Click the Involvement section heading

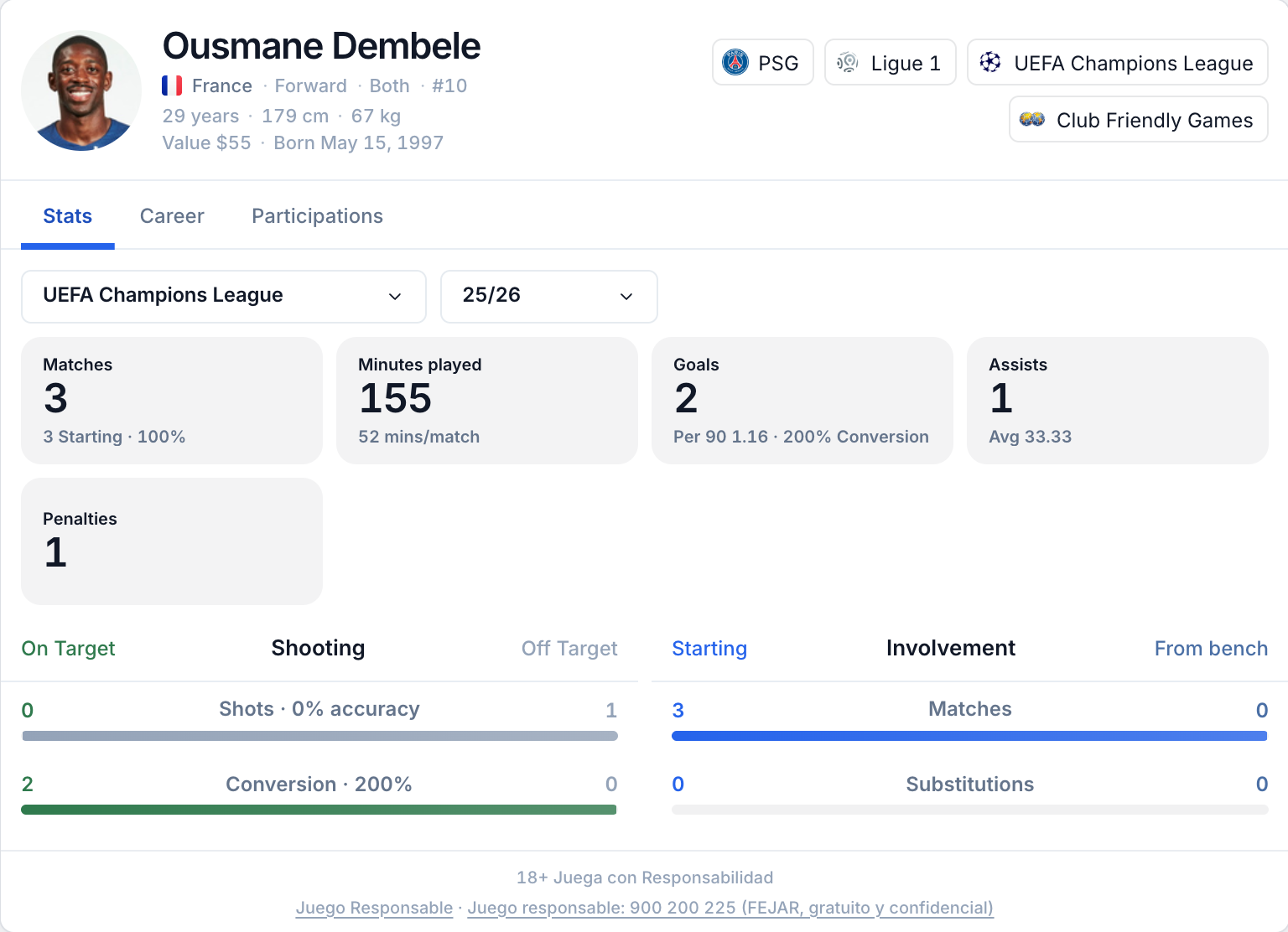tap(951, 648)
